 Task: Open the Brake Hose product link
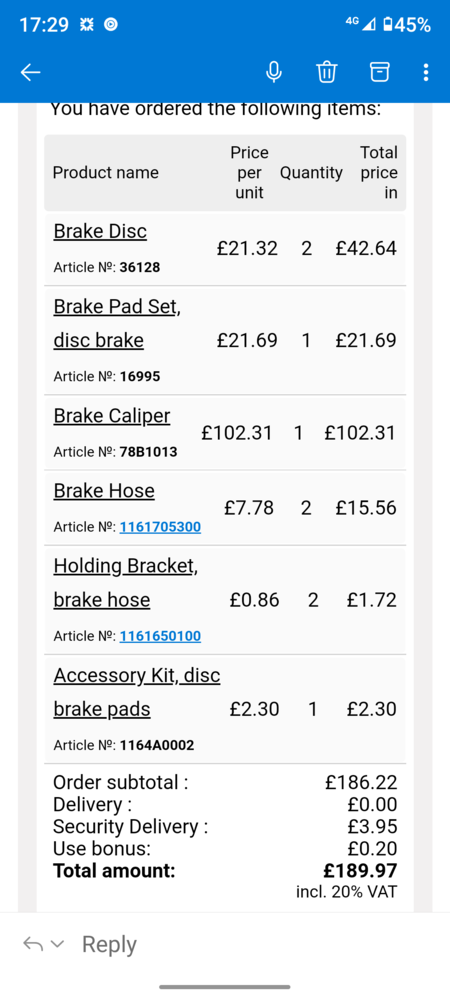point(104,490)
